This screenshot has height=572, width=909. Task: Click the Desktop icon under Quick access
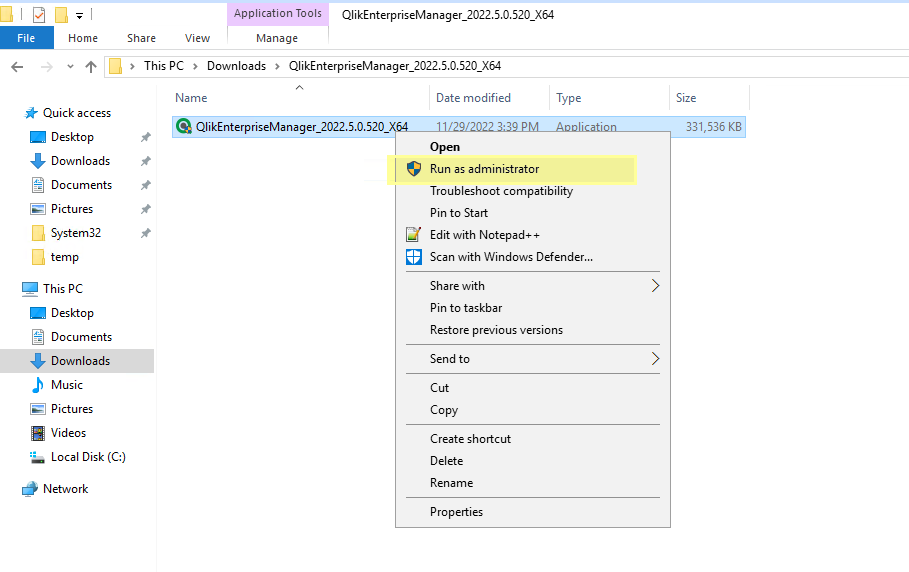click(x=38, y=137)
